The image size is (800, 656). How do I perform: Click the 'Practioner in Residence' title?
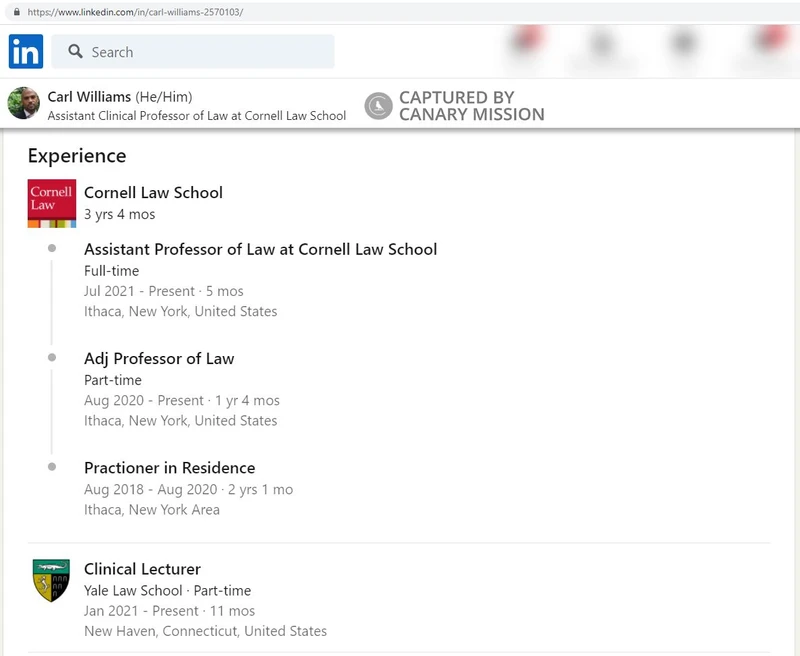click(170, 468)
